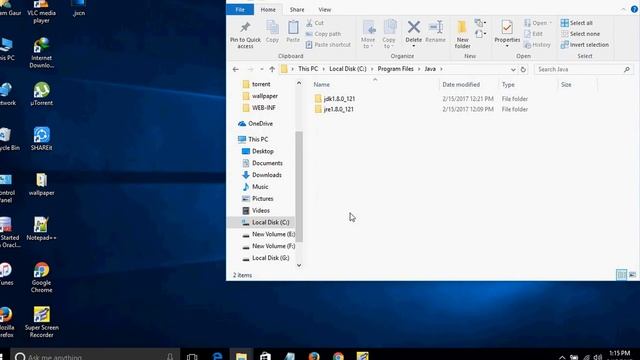Click the Rename ribbon icon
Image resolution: width=640 pixels, height=360 pixels.
436,27
